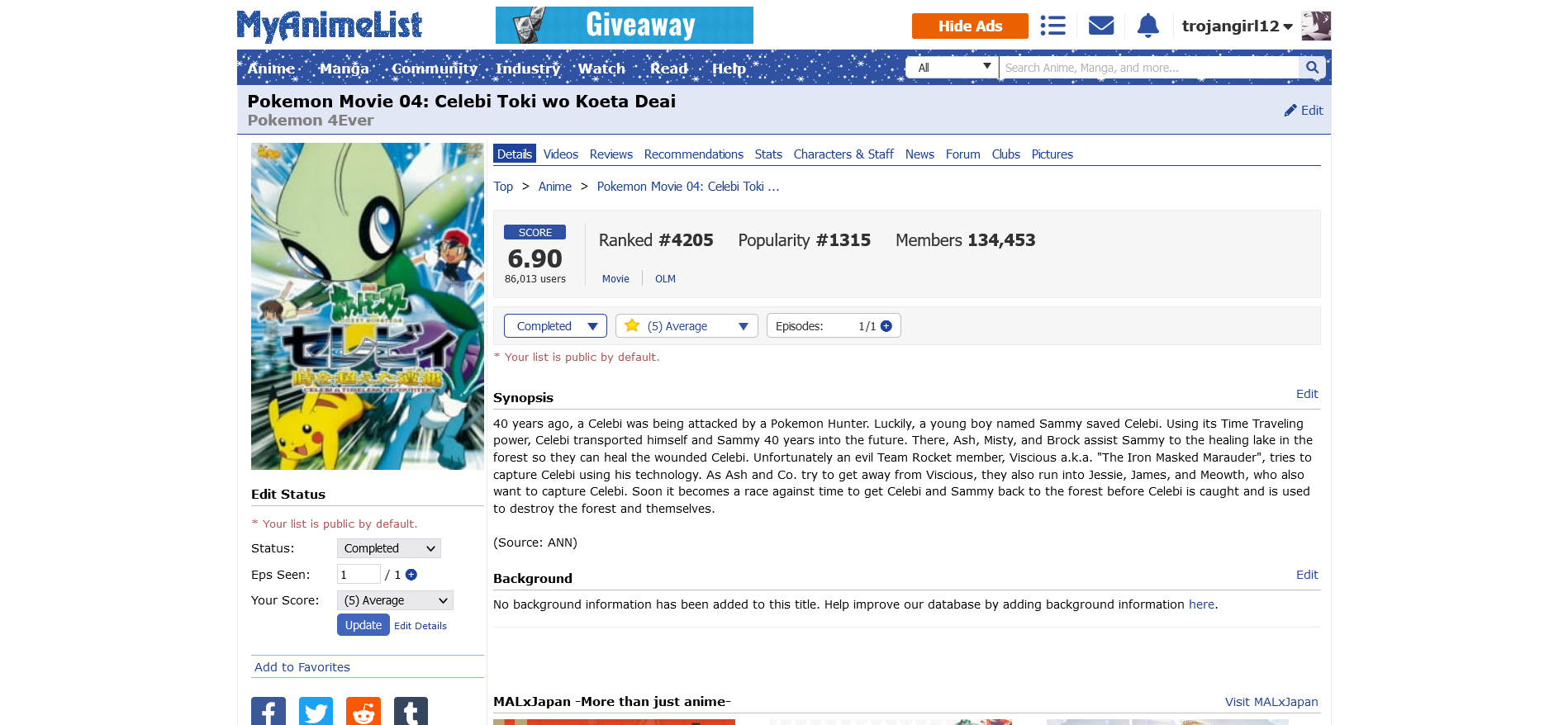The height and width of the screenshot is (725, 1568).
Task: Switch to the Reviews tab
Action: pos(611,154)
